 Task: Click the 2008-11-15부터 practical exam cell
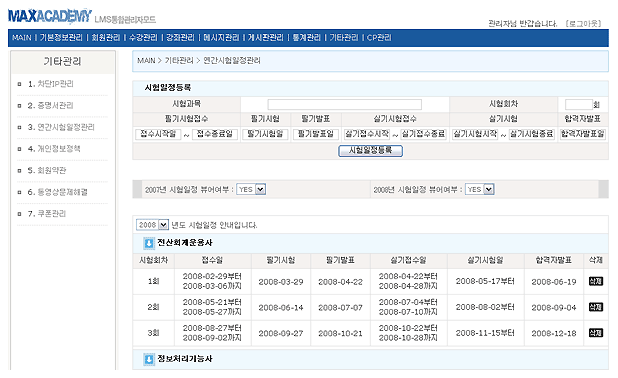point(485,333)
